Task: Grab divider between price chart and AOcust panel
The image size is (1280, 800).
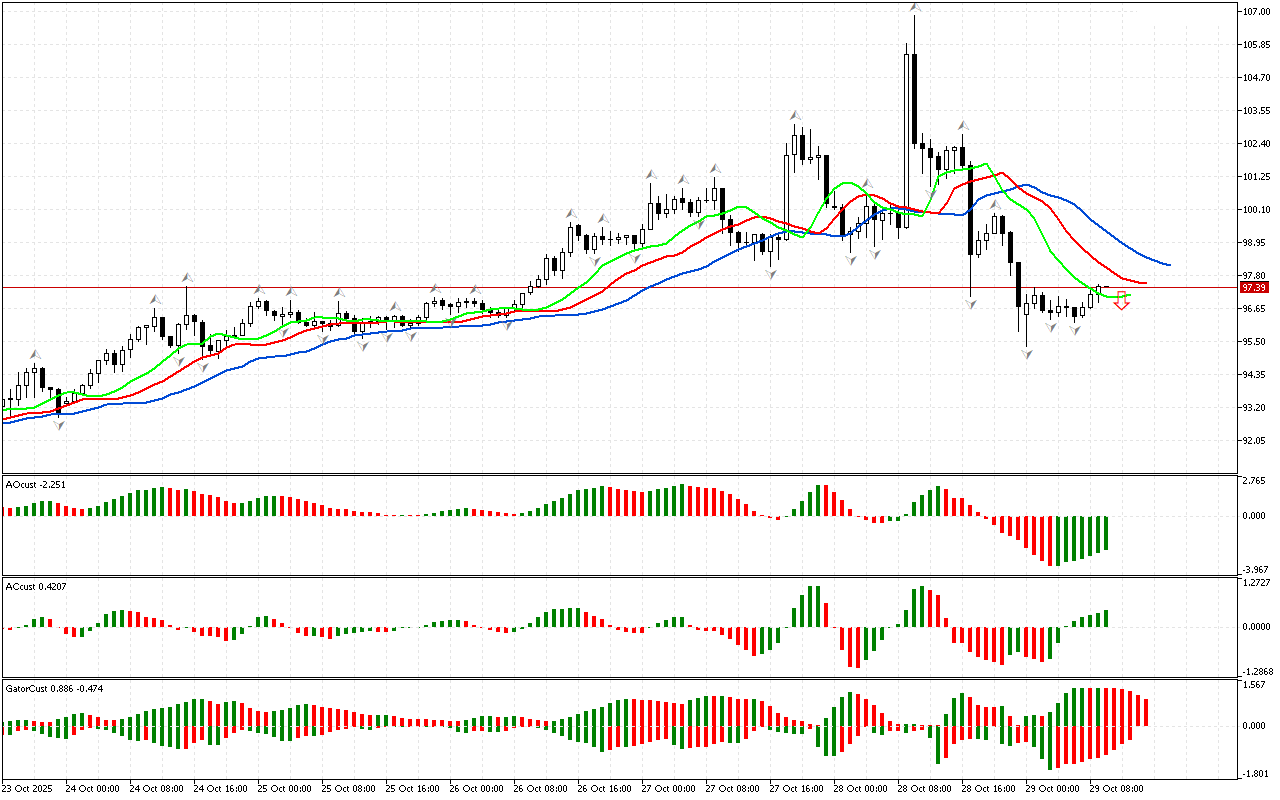Action: (620, 474)
